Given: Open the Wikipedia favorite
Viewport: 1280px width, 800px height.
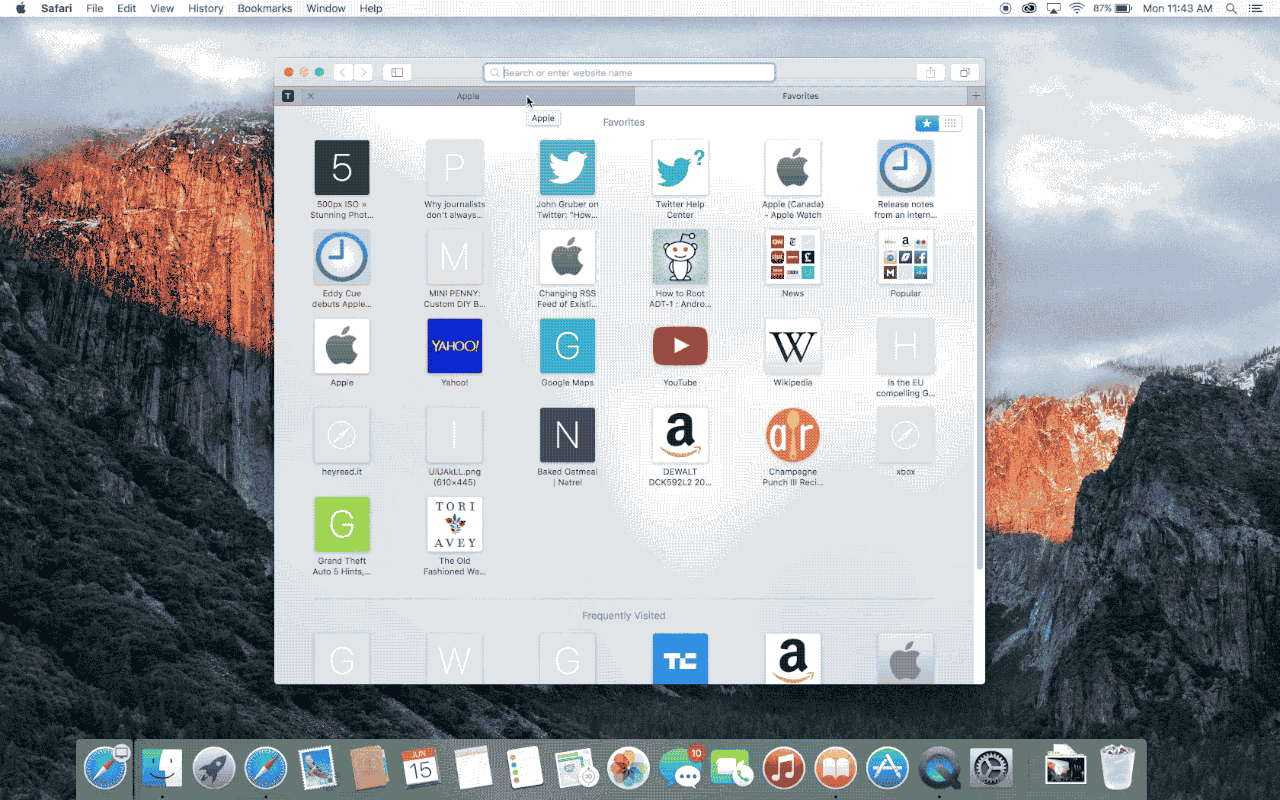Looking at the screenshot, I should click(x=793, y=346).
